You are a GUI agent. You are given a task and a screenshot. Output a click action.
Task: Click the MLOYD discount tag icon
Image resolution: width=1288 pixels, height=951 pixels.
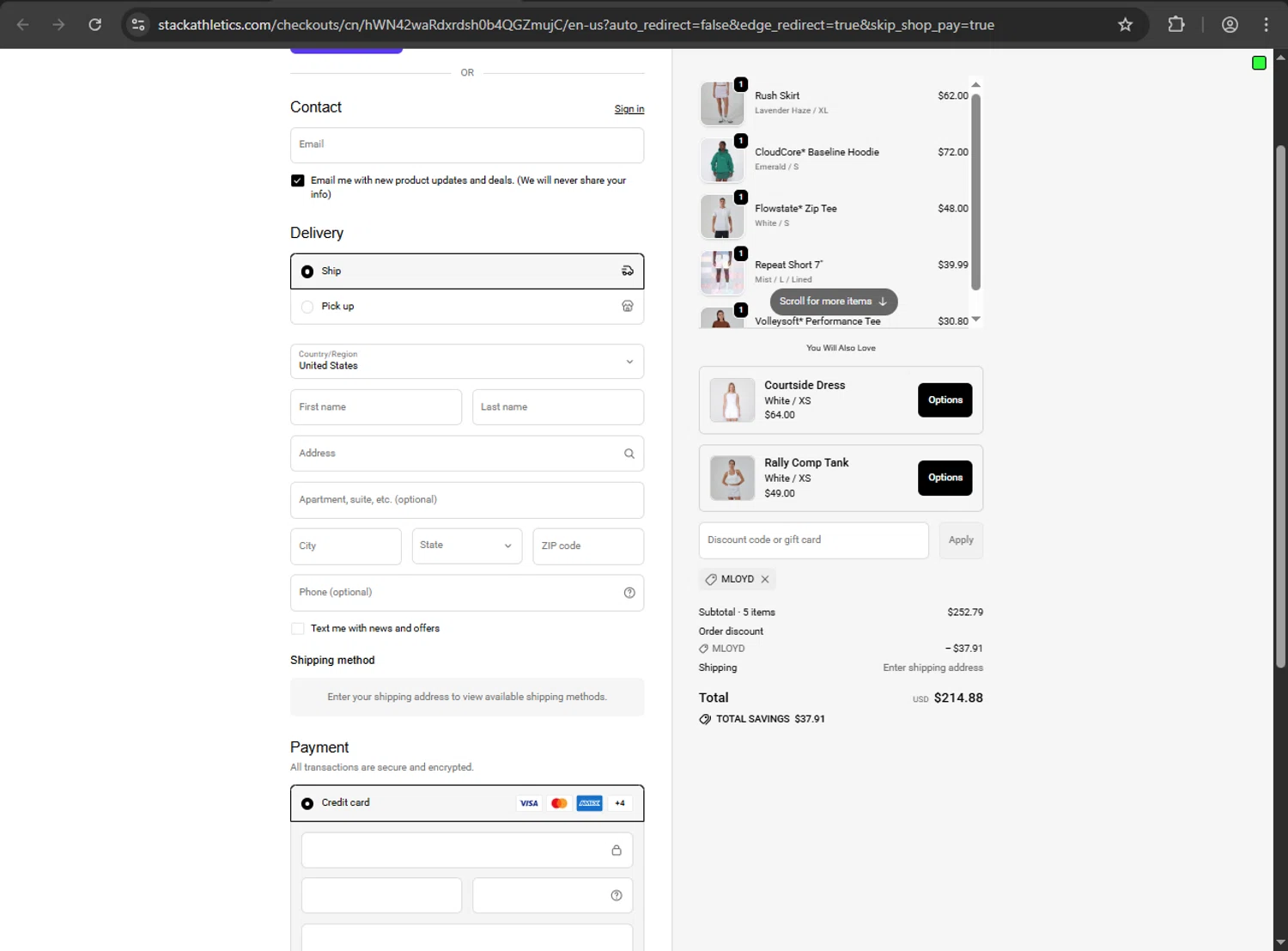tap(711, 579)
